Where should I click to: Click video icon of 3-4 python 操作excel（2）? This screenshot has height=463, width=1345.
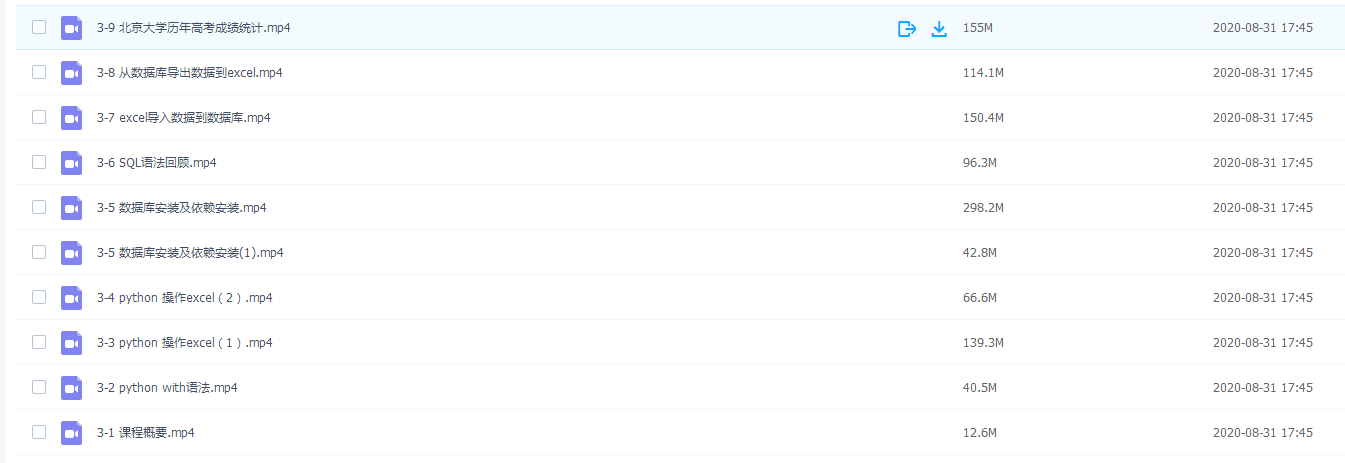tap(71, 298)
